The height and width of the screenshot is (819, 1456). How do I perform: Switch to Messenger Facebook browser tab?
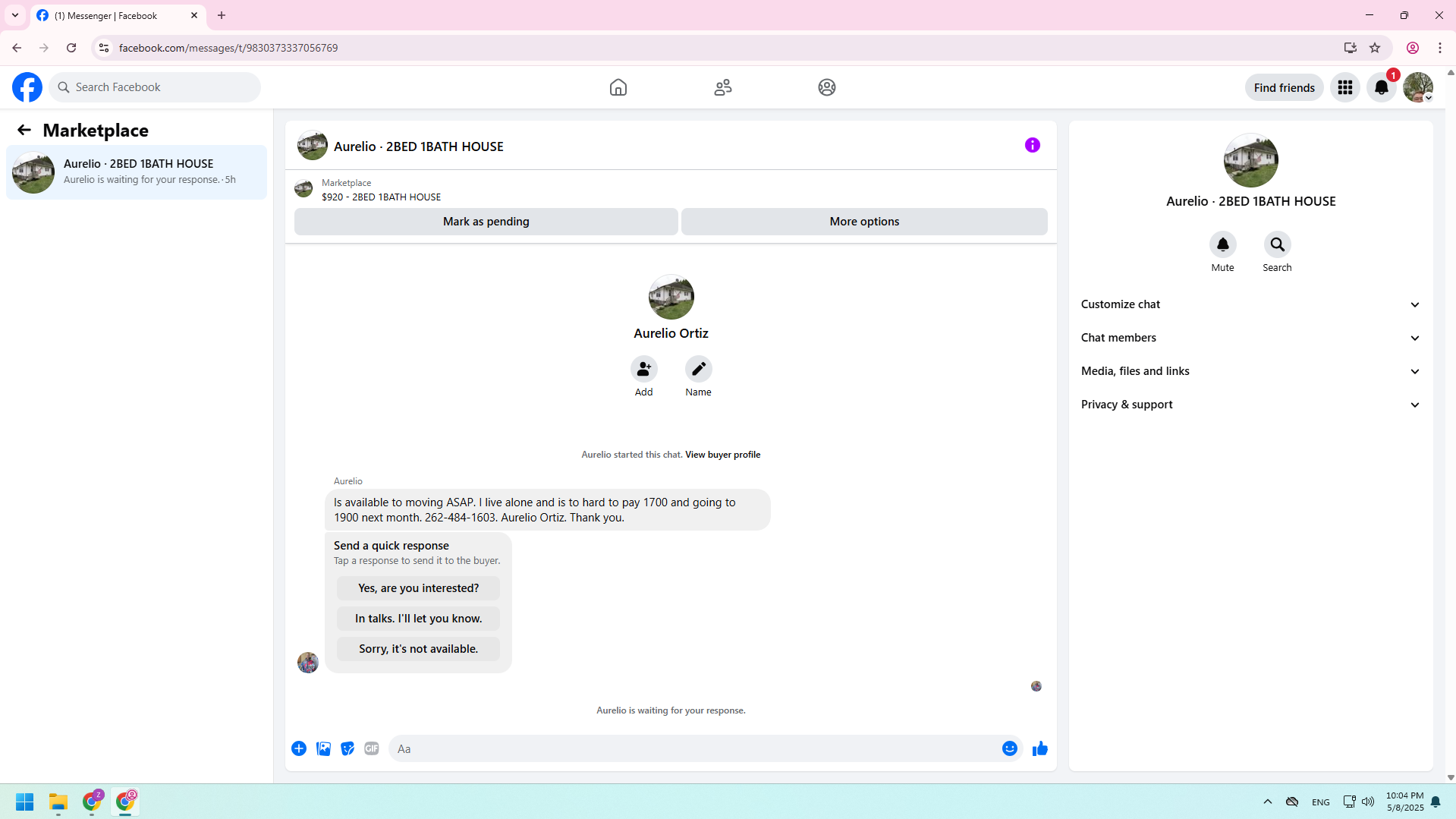tap(118, 15)
